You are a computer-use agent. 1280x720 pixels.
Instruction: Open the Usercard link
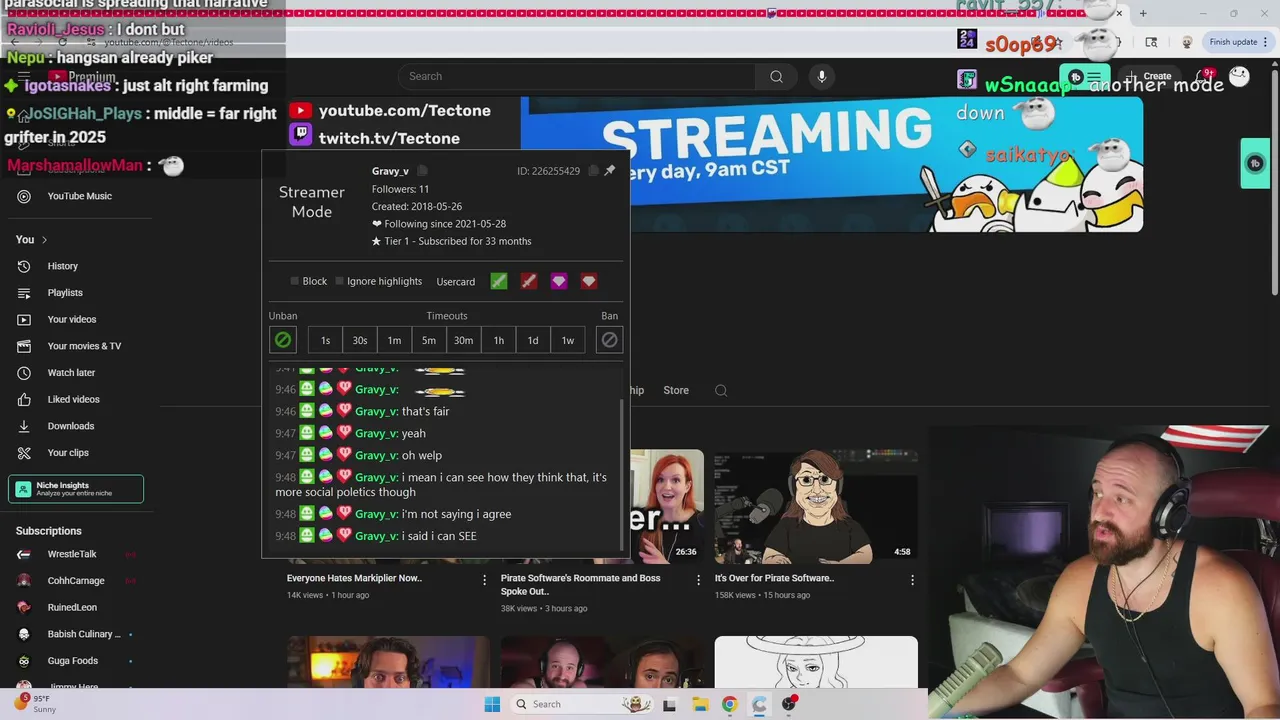coord(456,282)
